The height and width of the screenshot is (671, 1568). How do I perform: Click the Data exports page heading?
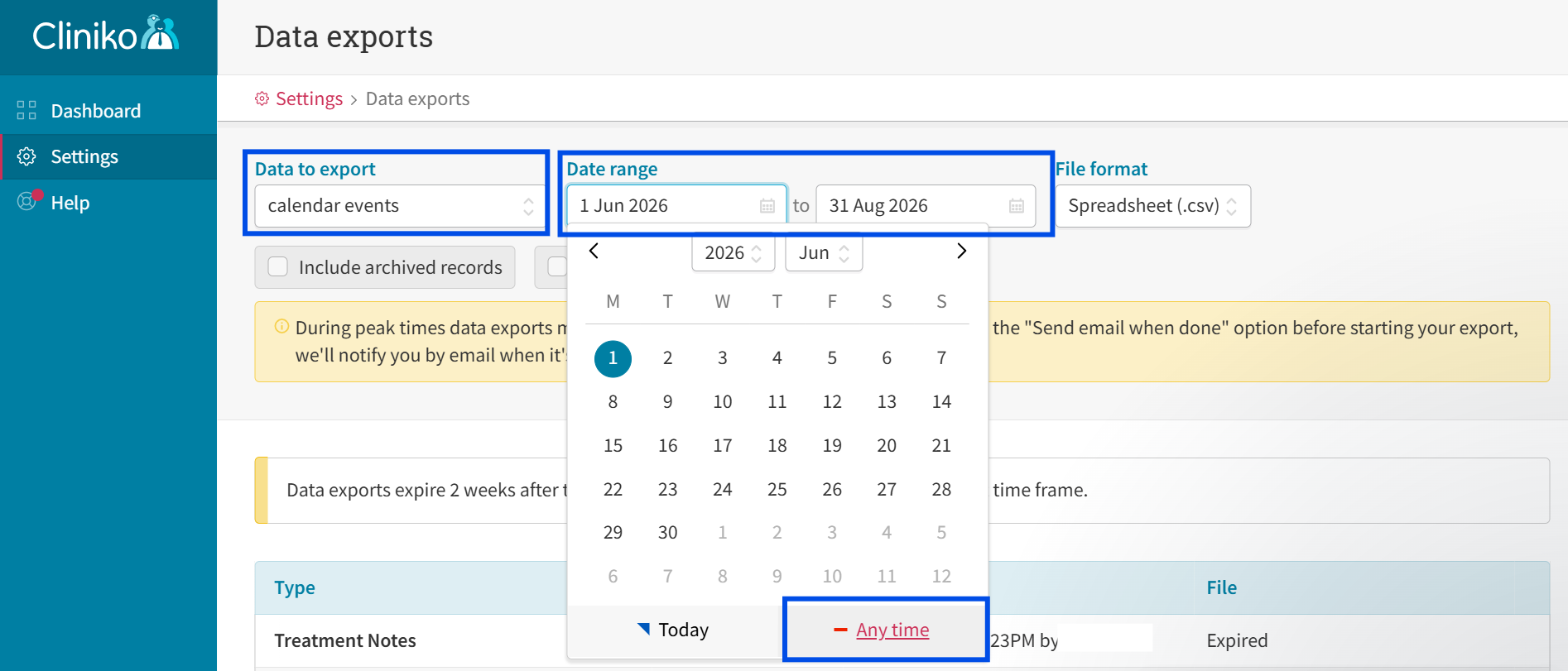coord(344,37)
